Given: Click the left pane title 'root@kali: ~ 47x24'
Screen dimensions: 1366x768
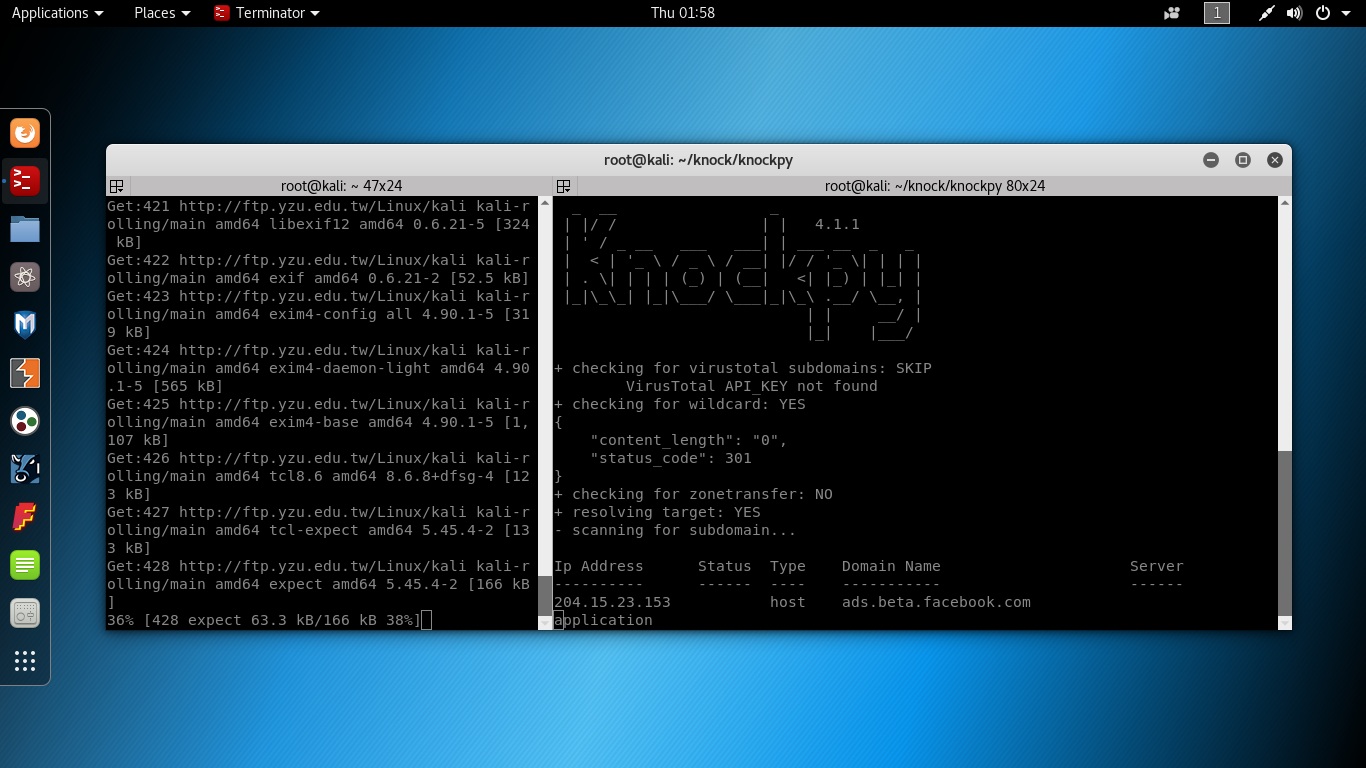Looking at the screenshot, I should click(x=341, y=186).
